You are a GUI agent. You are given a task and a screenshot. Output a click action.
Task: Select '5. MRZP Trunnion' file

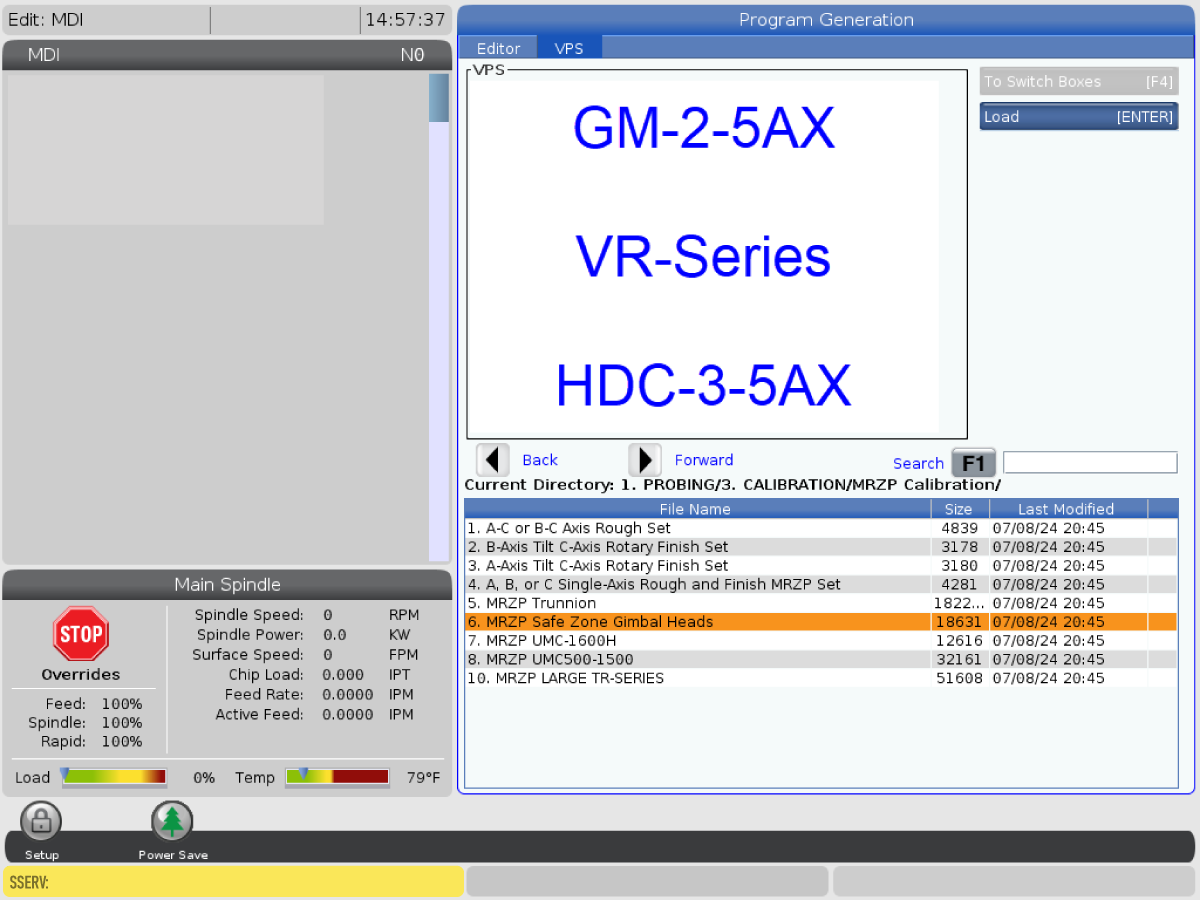(821, 603)
